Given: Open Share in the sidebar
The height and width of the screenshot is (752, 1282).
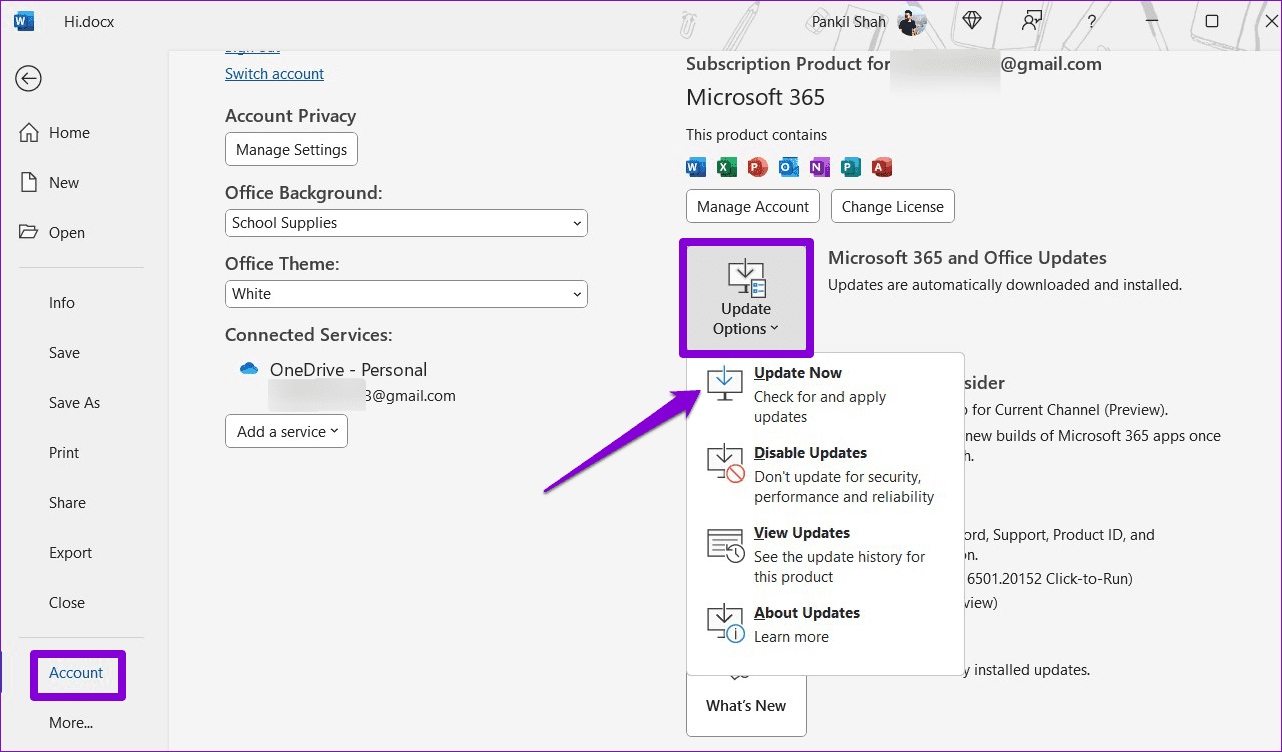Looking at the screenshot, I should (x=67, y=502).
